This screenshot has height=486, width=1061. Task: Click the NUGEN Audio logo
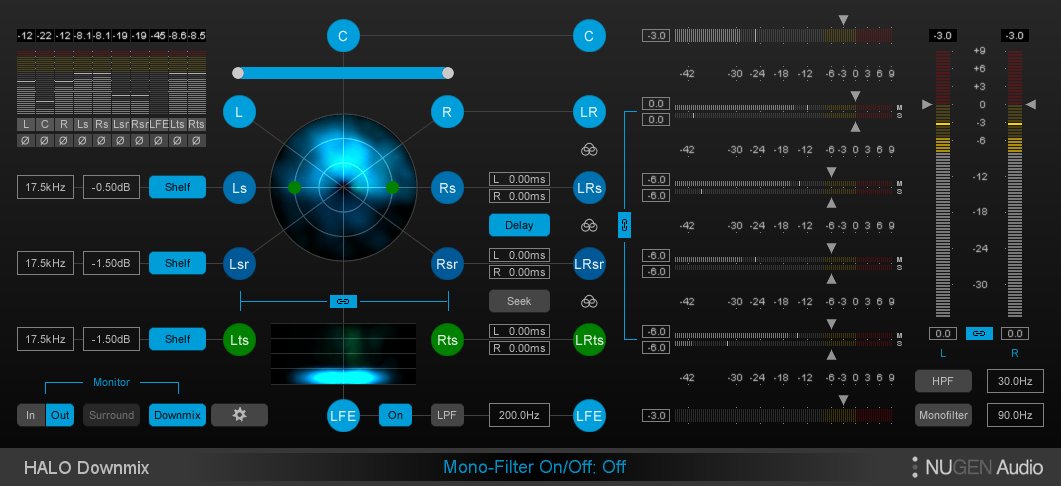(x=977, y=467)
